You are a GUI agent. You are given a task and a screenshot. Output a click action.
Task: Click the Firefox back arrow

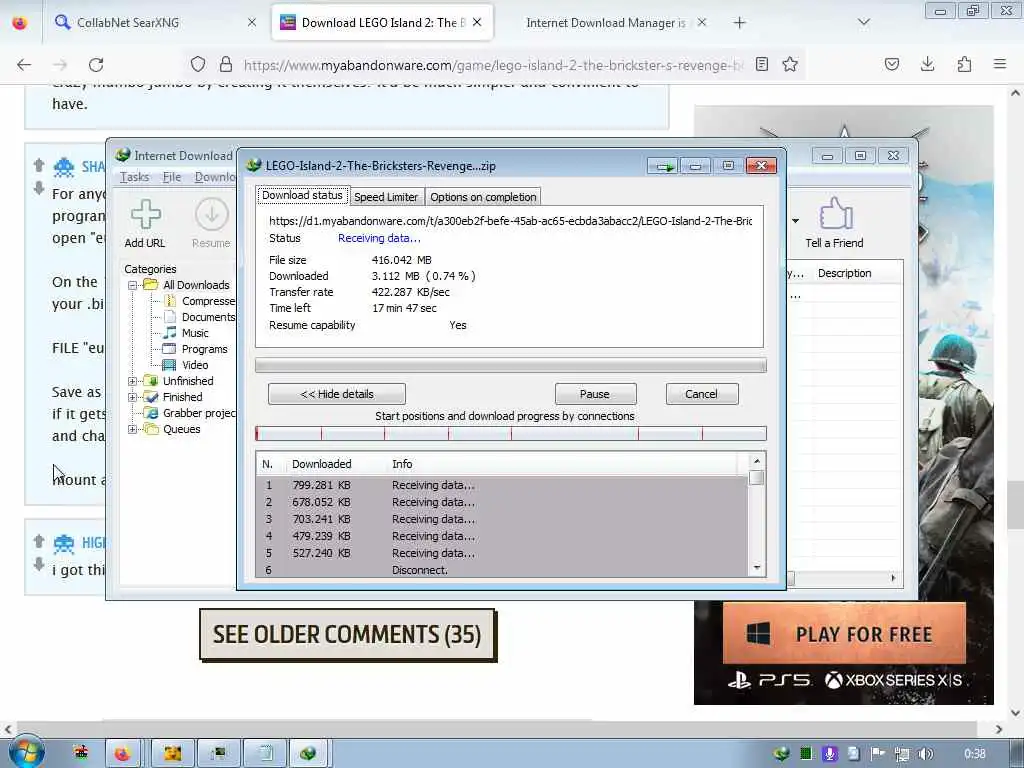coord(24,65)
